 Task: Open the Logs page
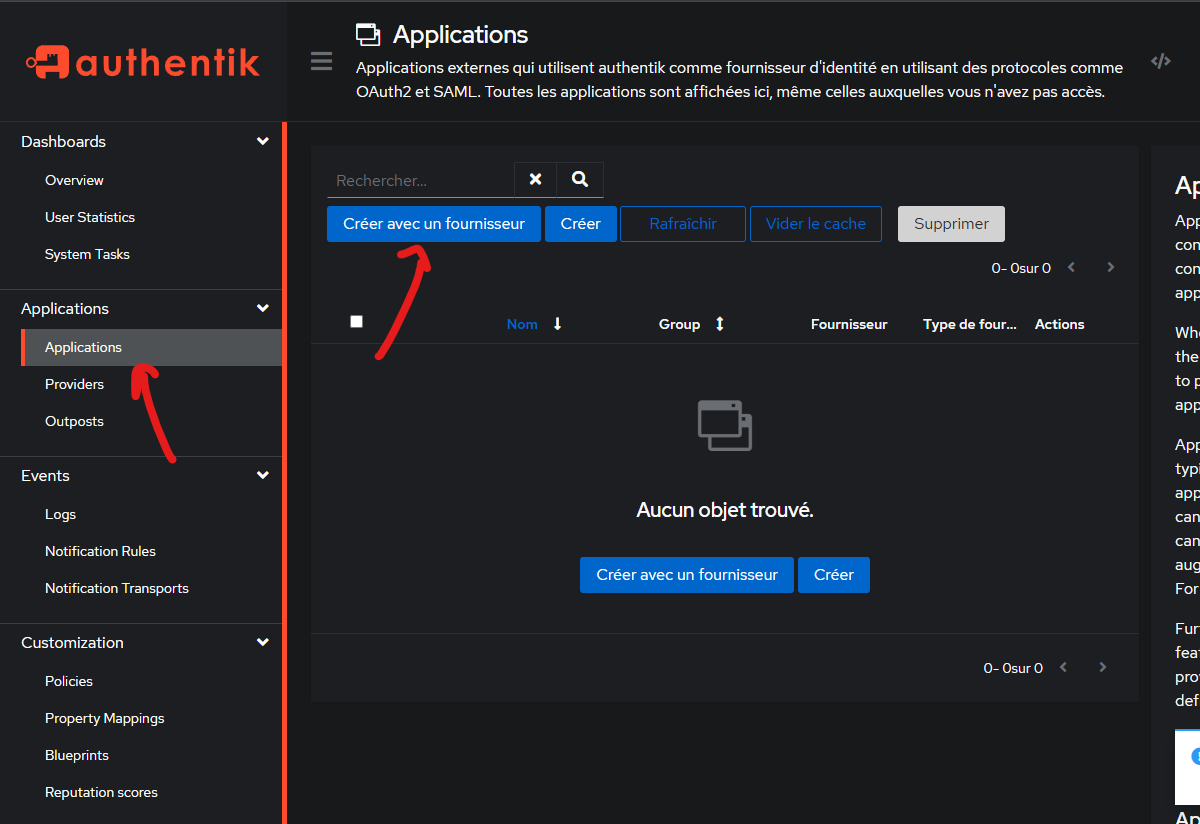point(60,514)
